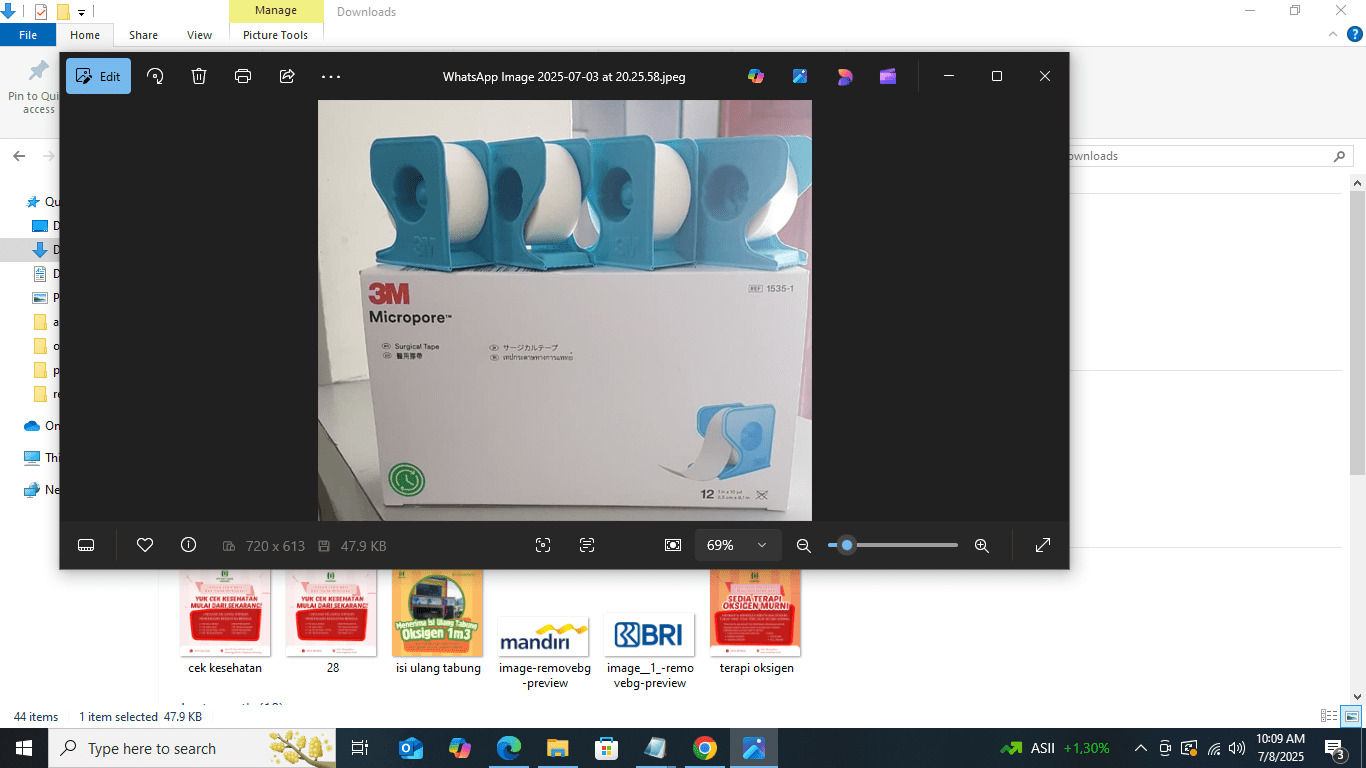Toggle the file info panel icon
The image size is (1366, 768).
tap(188, 545)
